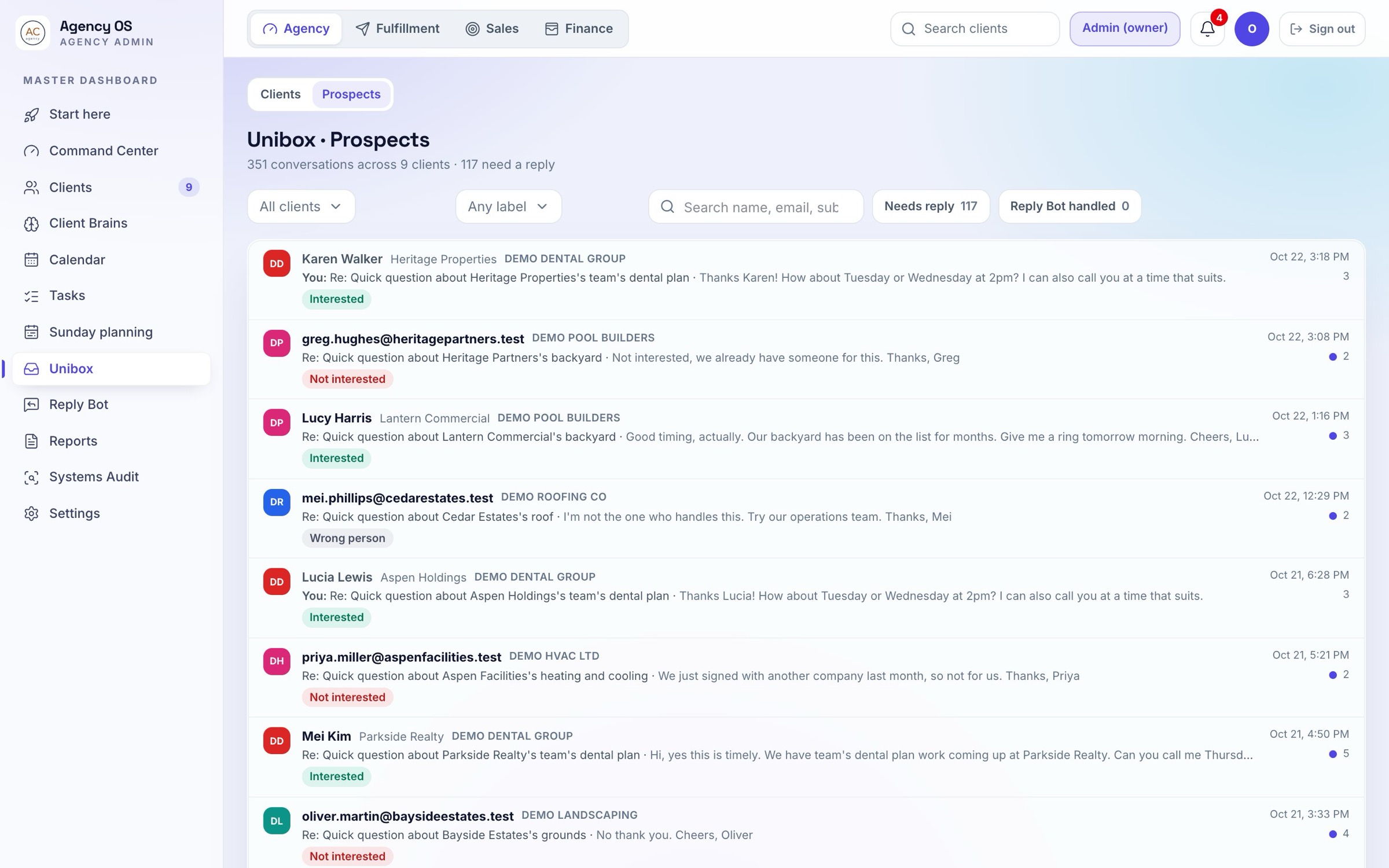Open priya.miller@aspenfacilities.test conversation
Screen dimensions: 1389x868
pyautogui.click(x=806, y=677)
